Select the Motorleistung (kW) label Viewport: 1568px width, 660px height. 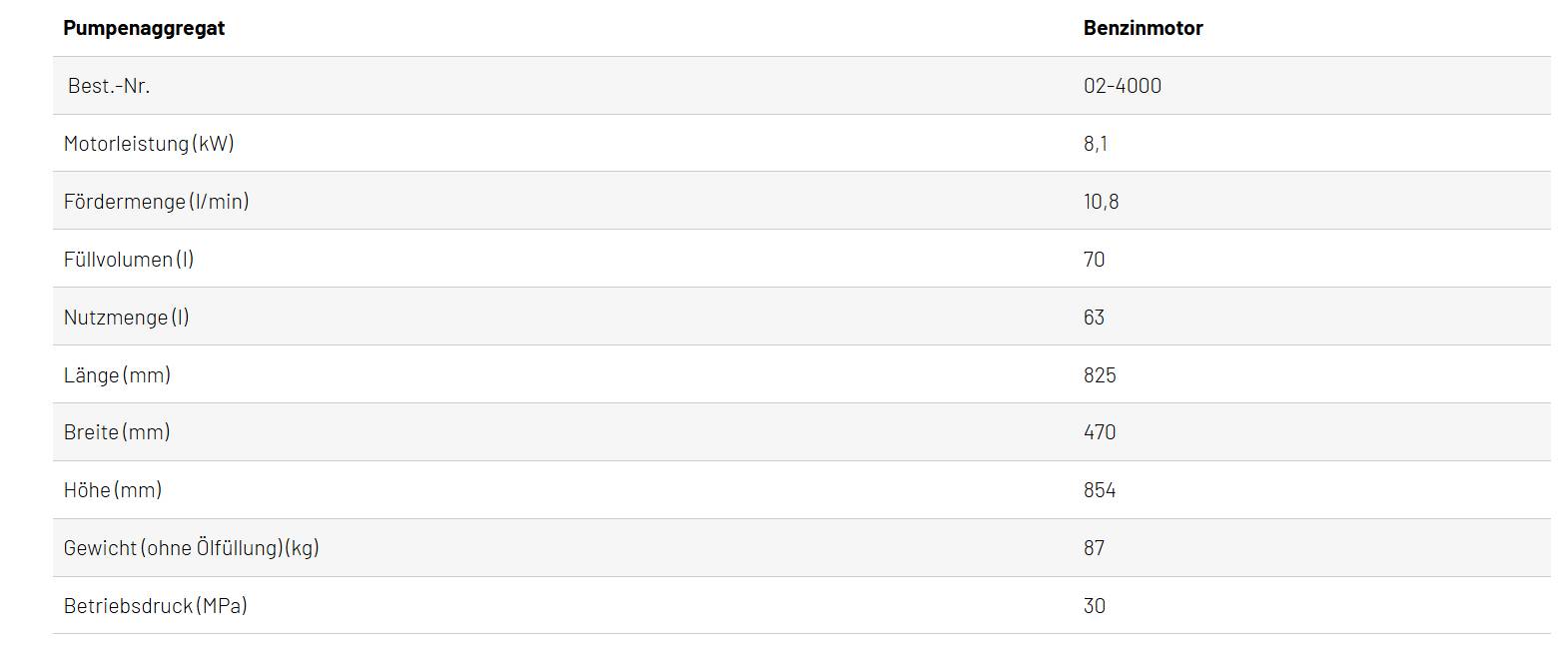point(149,144)
